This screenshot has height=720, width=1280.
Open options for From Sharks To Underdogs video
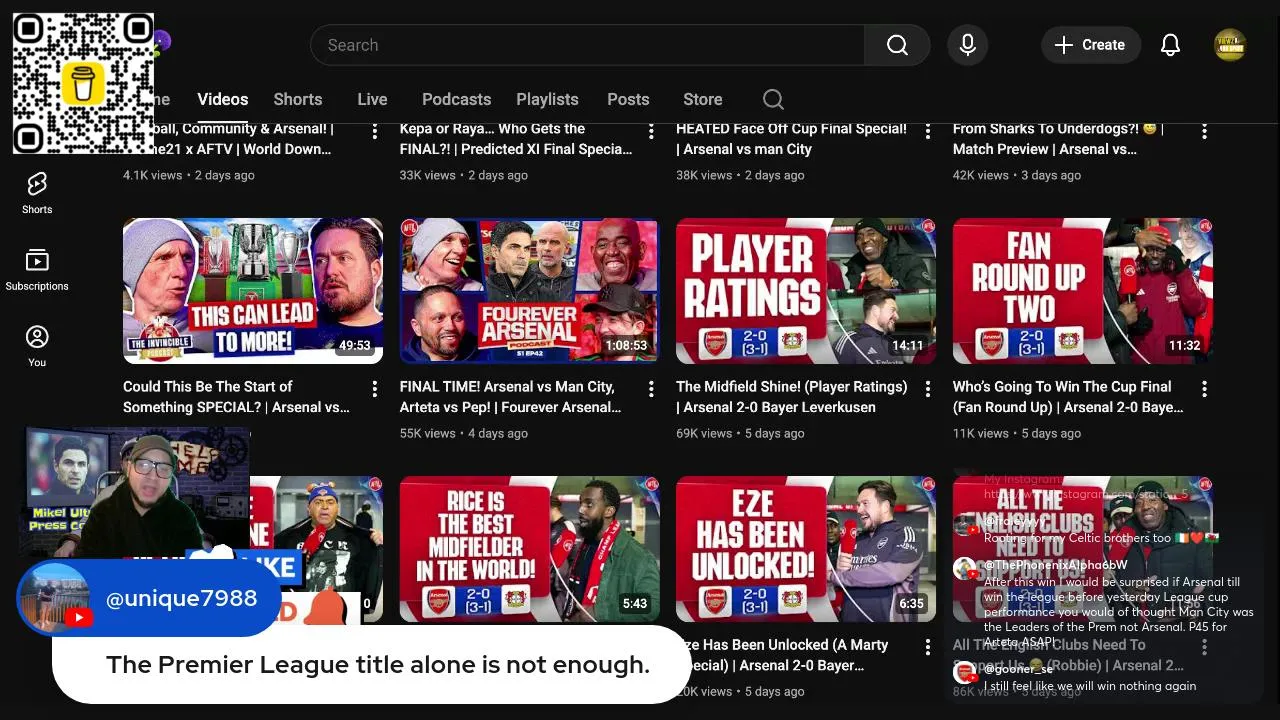[x=1204, y=131]
